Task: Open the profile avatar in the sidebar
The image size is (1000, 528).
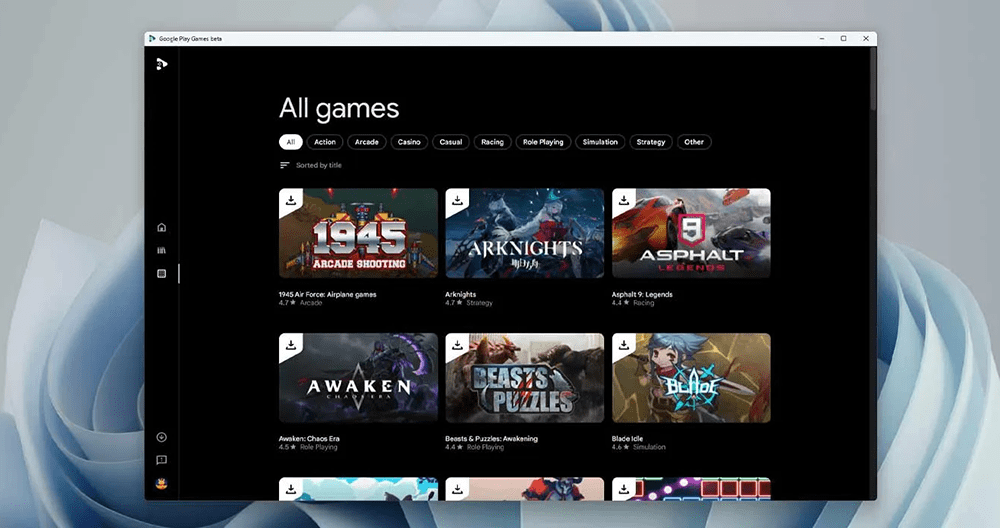Action: tap(161, 483)
